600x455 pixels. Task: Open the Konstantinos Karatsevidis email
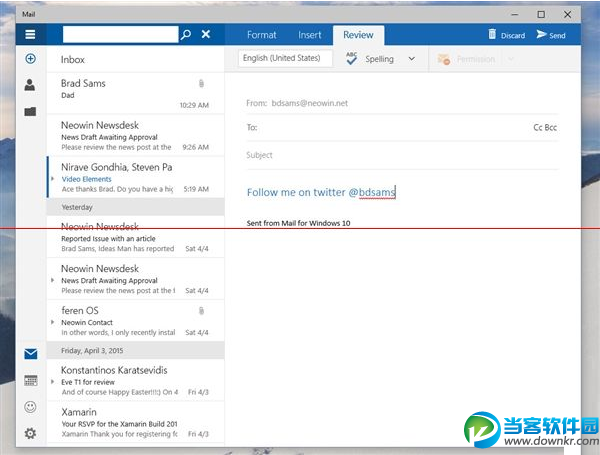135,380
